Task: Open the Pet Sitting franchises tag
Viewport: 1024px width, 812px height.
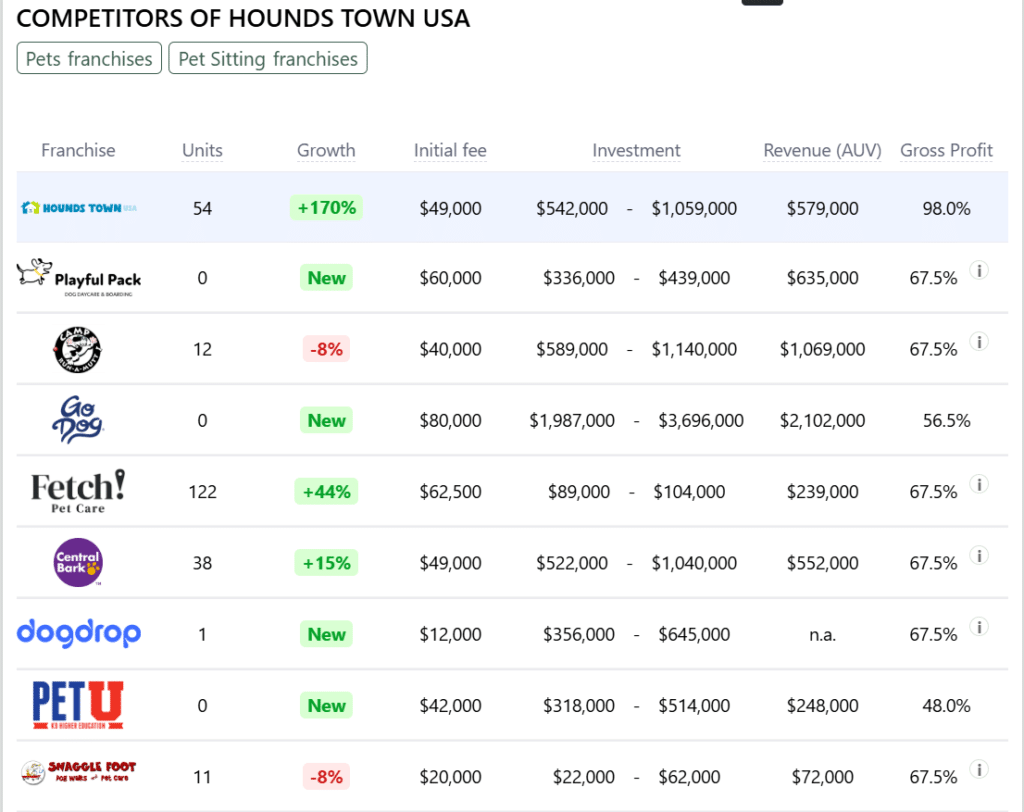Action: 268,58
